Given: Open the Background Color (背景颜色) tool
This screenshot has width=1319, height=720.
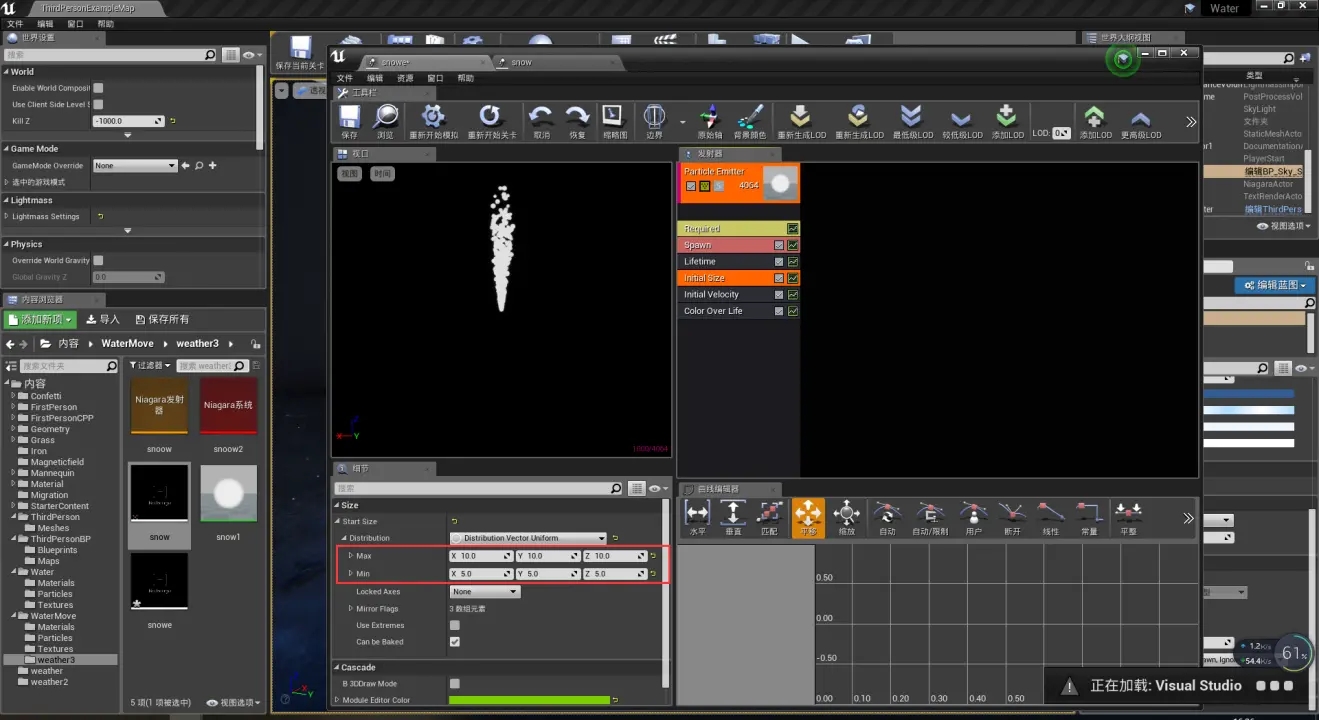Looking at the screenshot, I should pos(750,118).
